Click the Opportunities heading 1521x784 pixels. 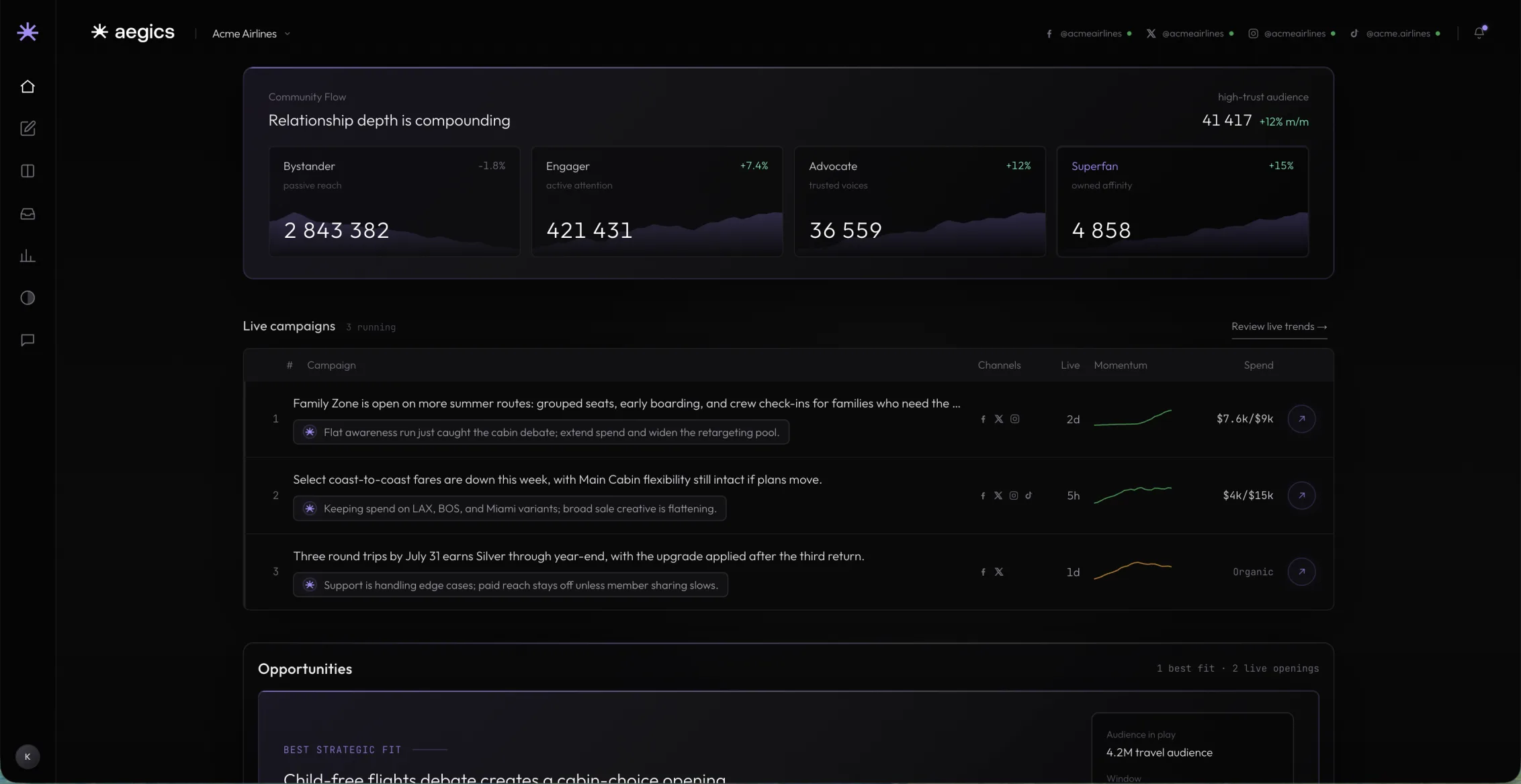click(305, 669)
